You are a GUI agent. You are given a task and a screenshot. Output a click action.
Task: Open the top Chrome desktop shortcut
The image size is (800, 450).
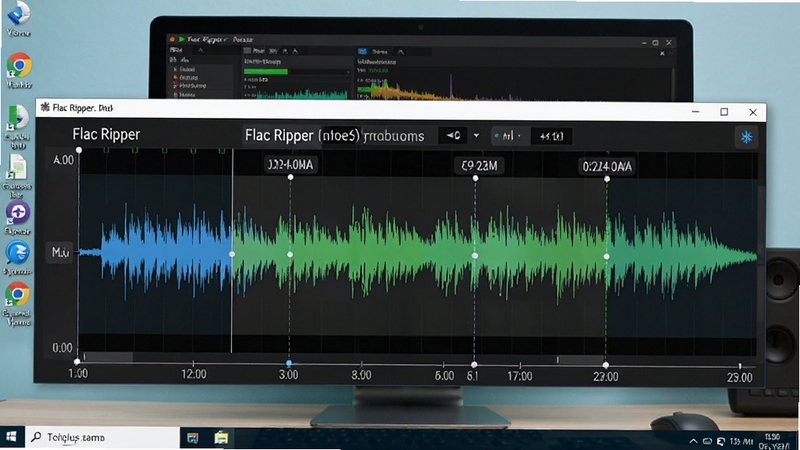[19, 65]
